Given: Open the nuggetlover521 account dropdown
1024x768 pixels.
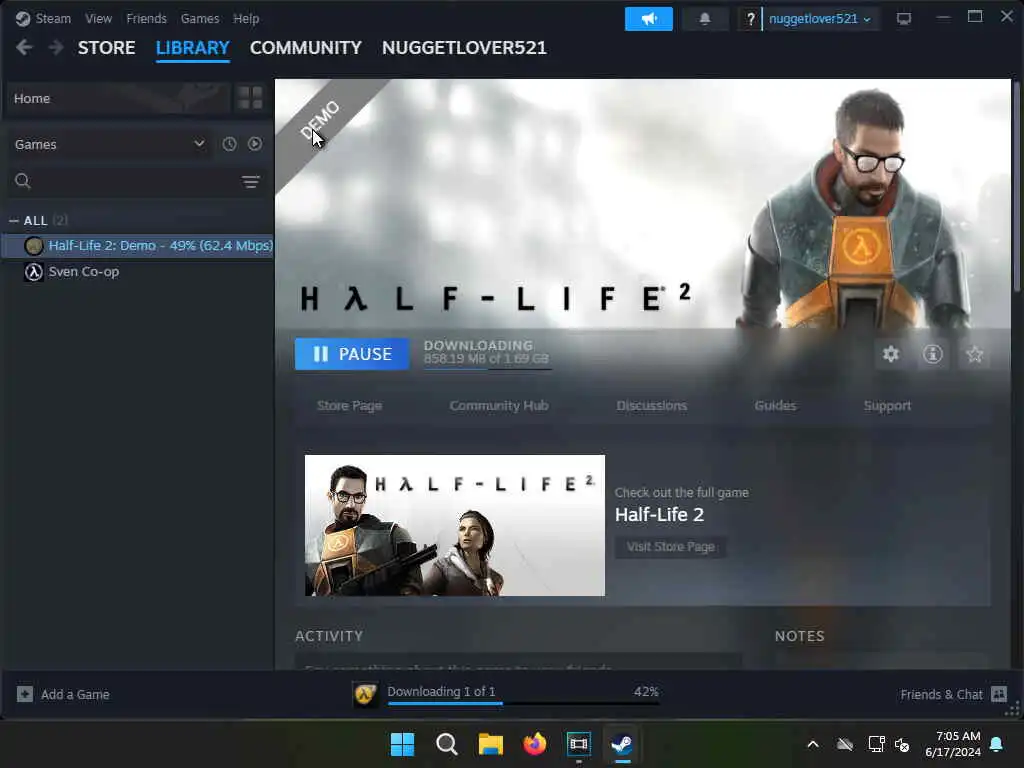Looking at the screenshot, I should click(x=821, y=19).
